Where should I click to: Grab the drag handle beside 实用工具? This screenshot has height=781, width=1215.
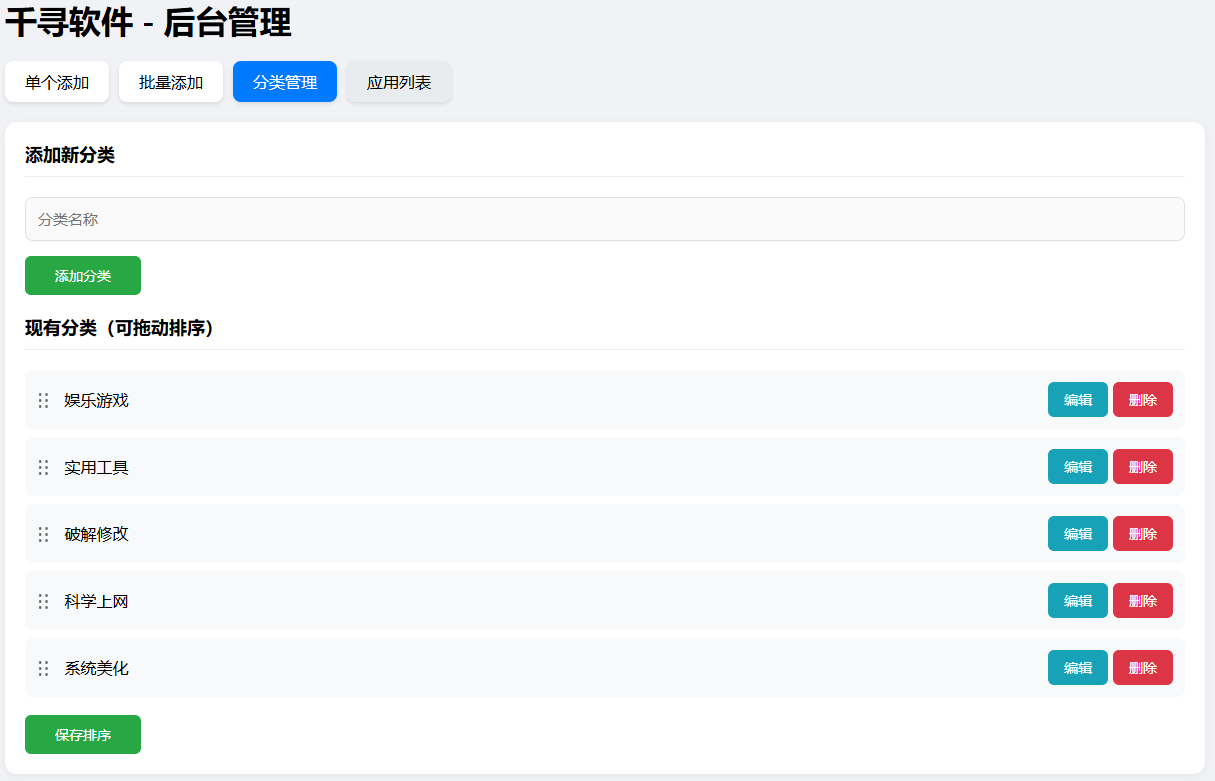pos(42,466)
